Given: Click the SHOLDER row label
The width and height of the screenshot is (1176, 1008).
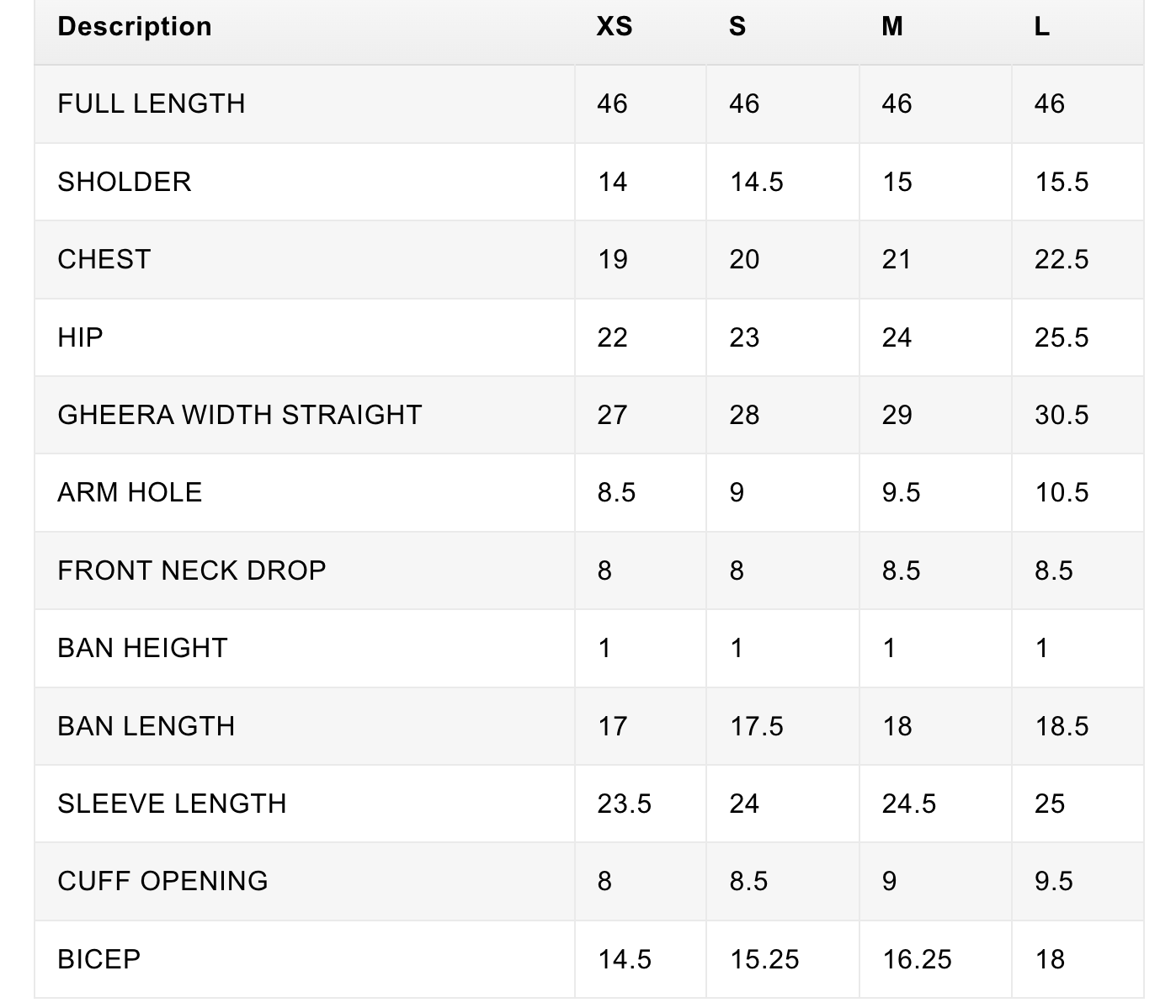Looking at the screenshot, I should (125, 182).
